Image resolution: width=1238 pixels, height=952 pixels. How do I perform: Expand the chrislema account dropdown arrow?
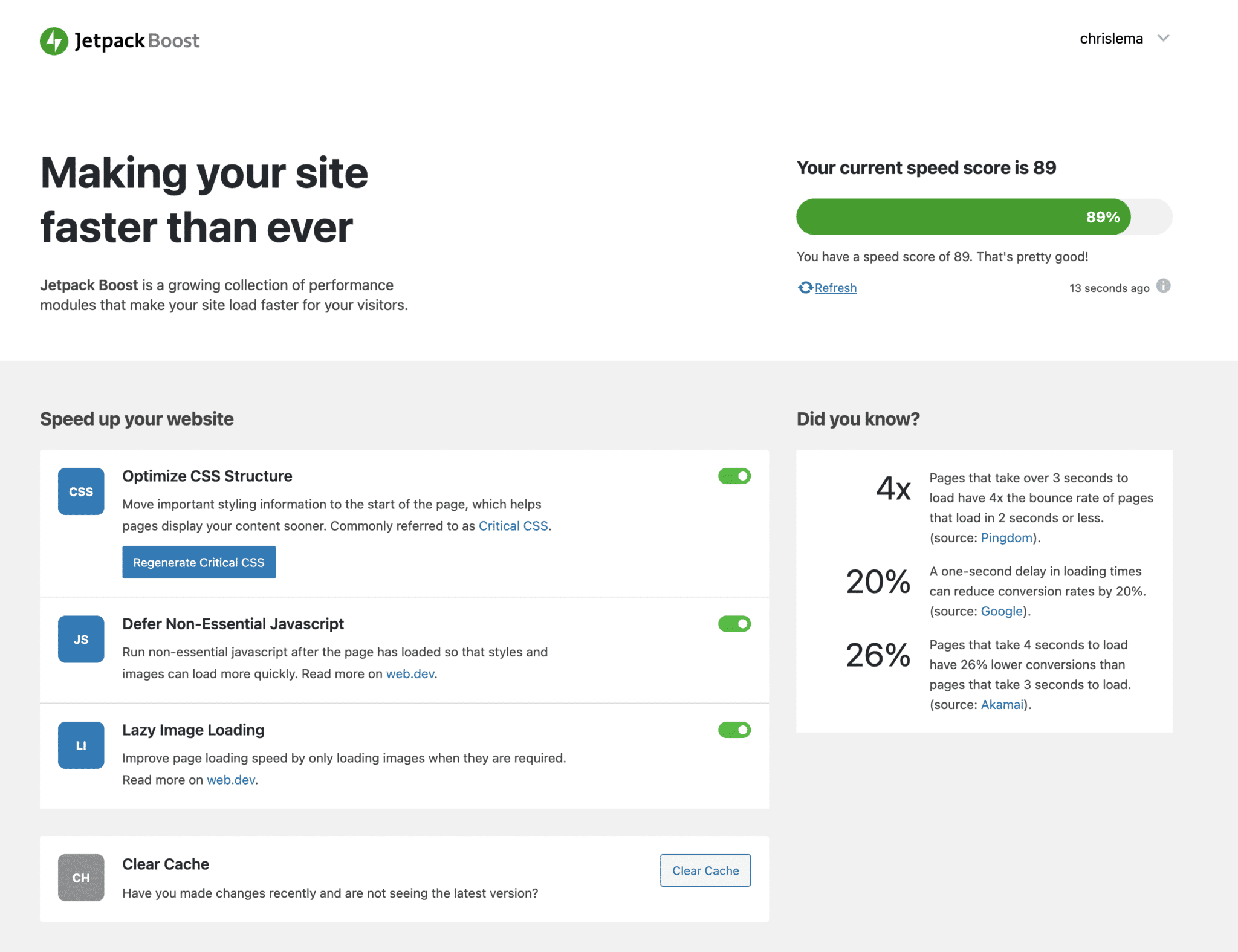(x=1163, y=39)
